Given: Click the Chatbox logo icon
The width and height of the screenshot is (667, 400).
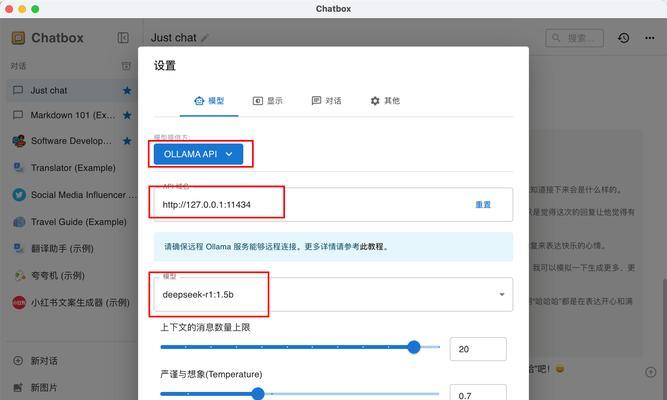Looking at the screenshot, I should (18, 38).
